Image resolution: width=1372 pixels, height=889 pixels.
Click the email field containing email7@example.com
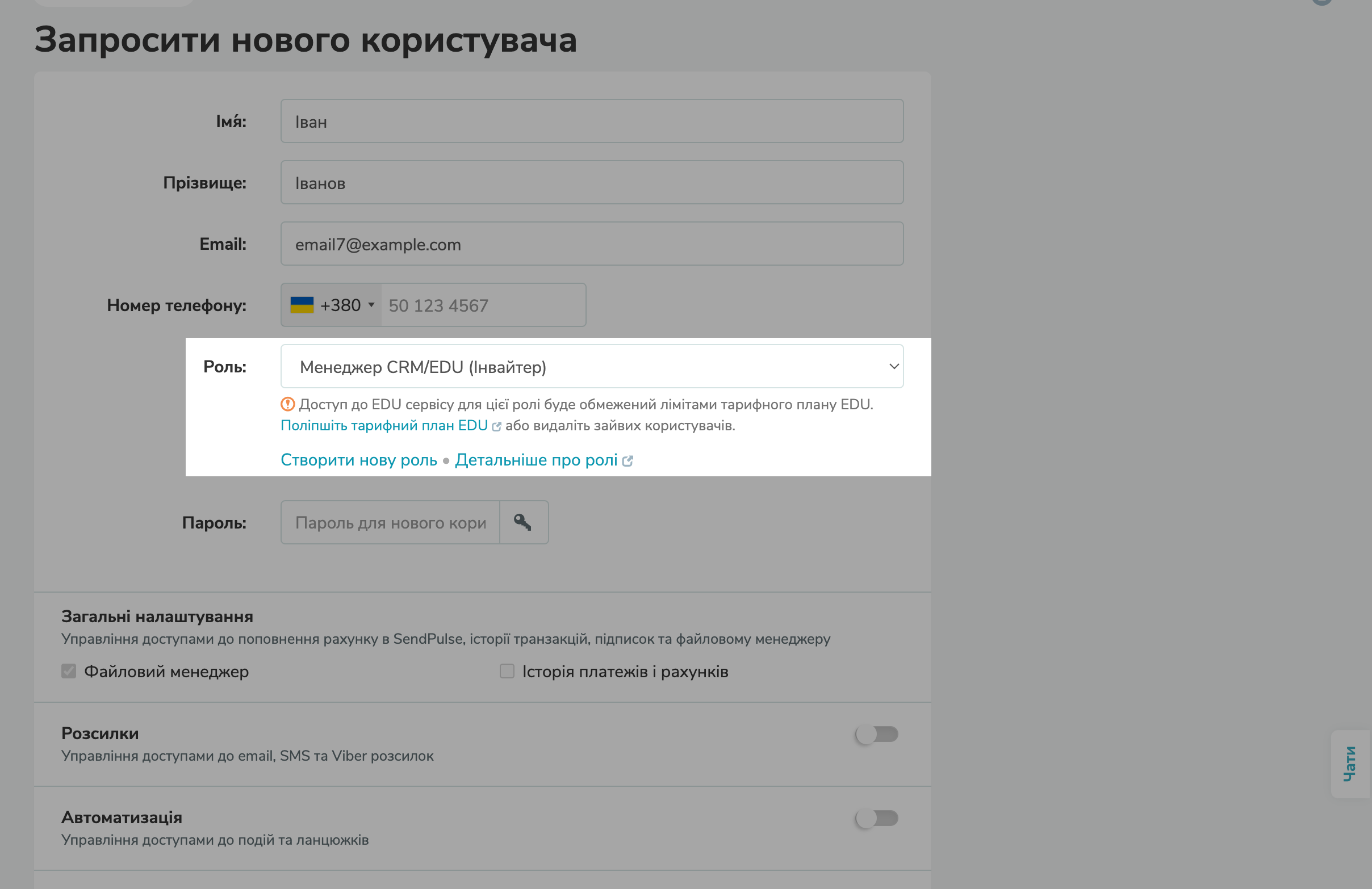[x=591, y=243]
